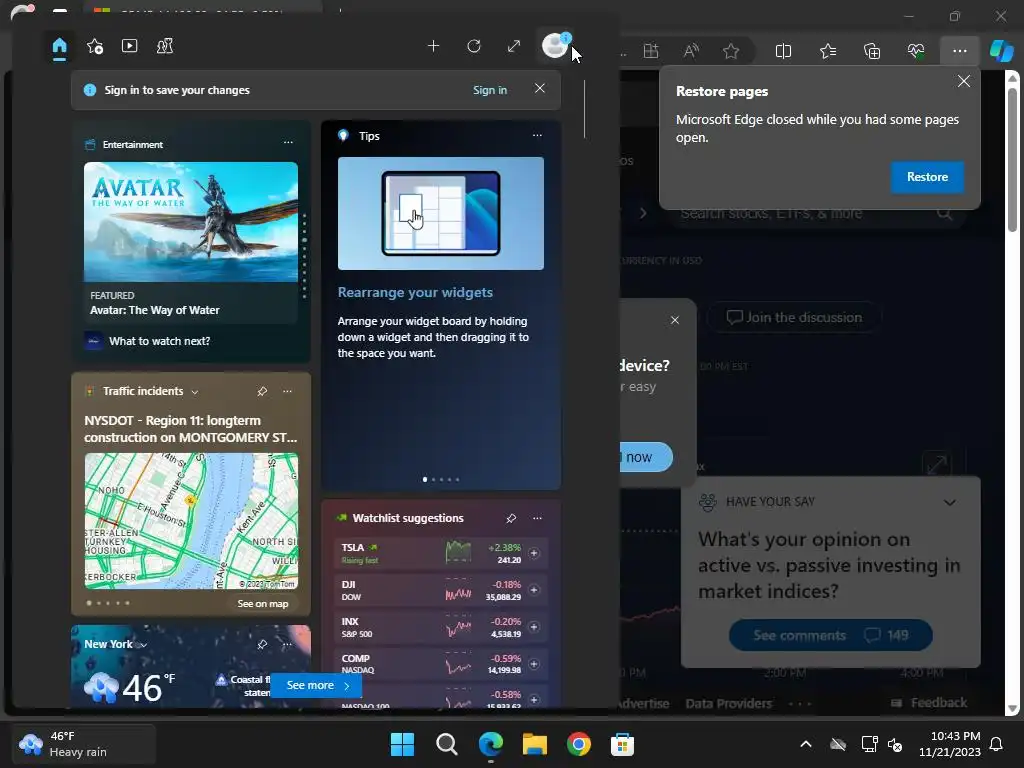Image resolution: width=1024 pixels, height=768 pixels.
Task: Pin the New York weather widget
Action: (262, 645)
